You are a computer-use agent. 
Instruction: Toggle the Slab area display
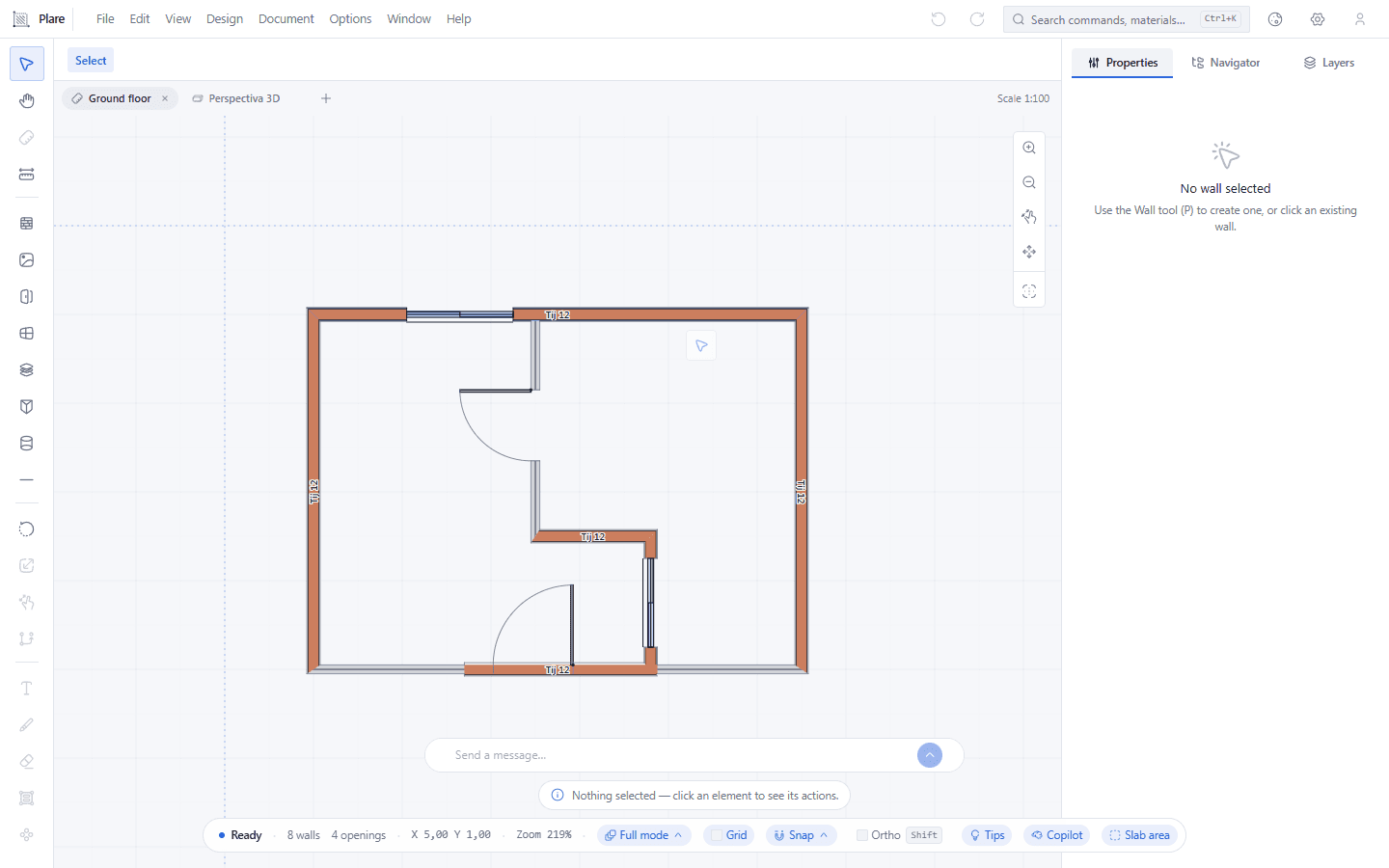tap(1139, 835)
